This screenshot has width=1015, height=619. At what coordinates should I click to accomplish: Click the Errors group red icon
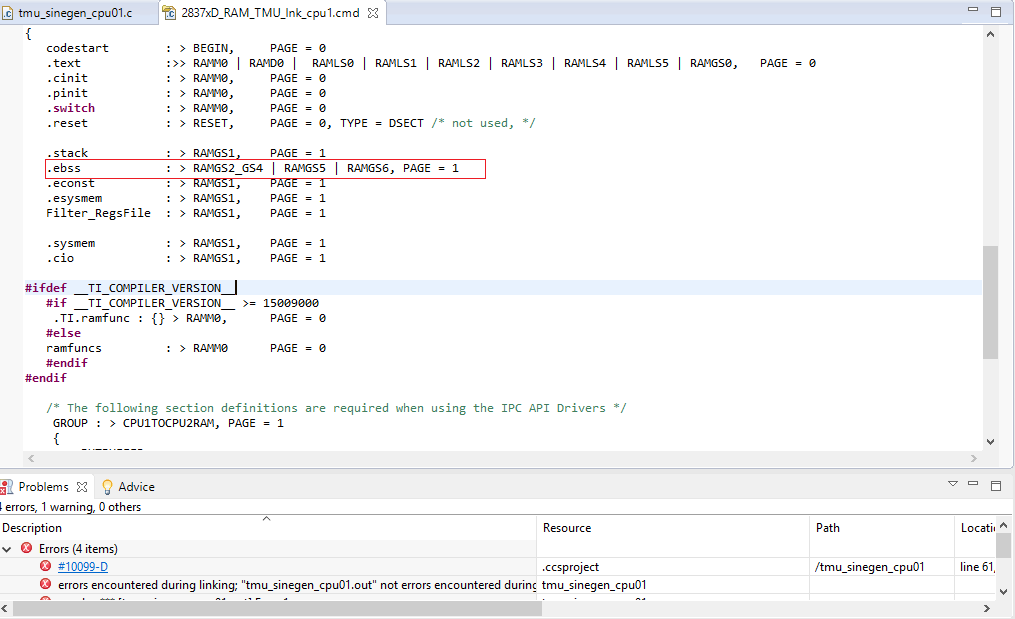27,548
